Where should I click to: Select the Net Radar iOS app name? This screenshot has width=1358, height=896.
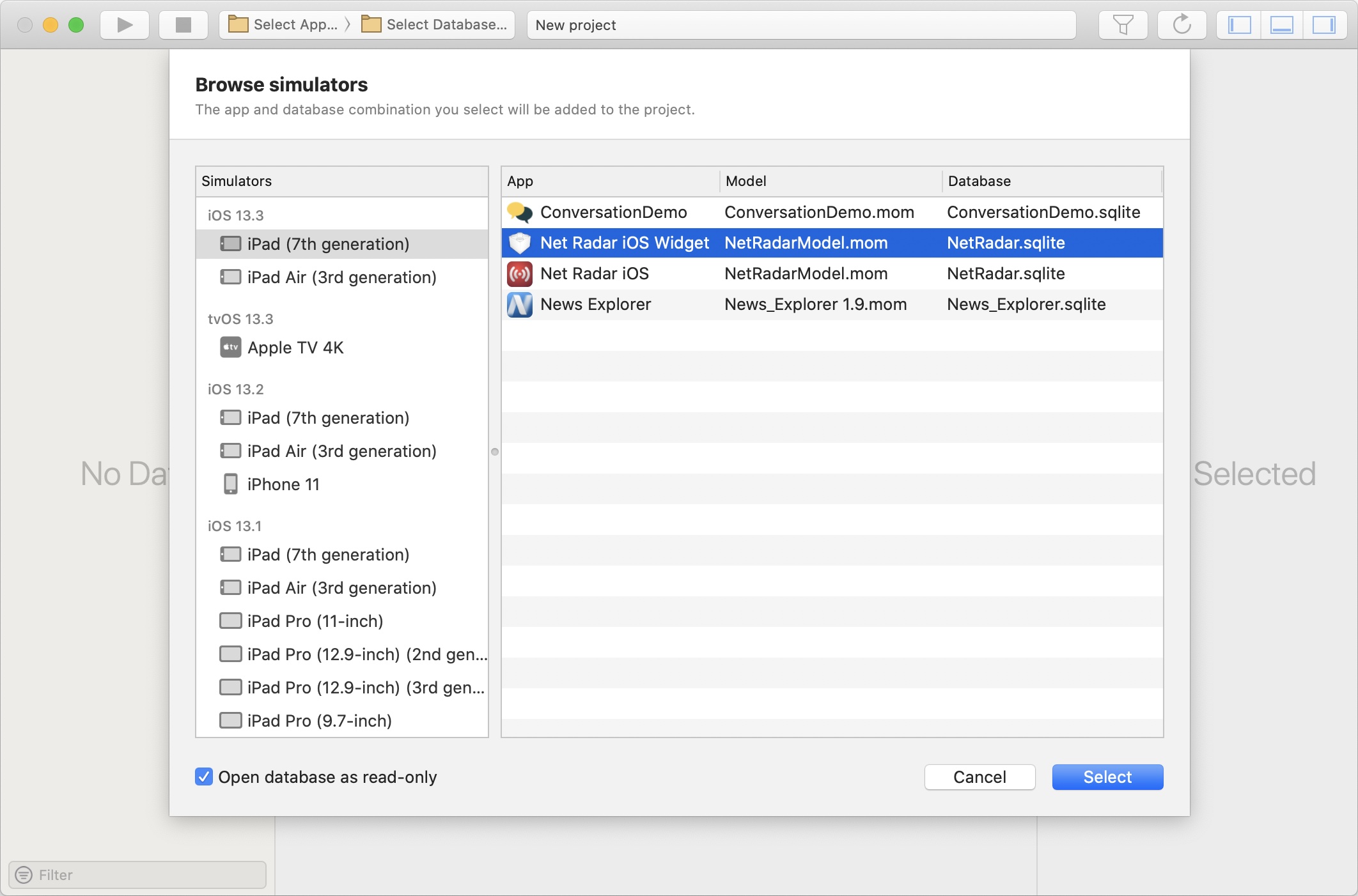point(595,274)
